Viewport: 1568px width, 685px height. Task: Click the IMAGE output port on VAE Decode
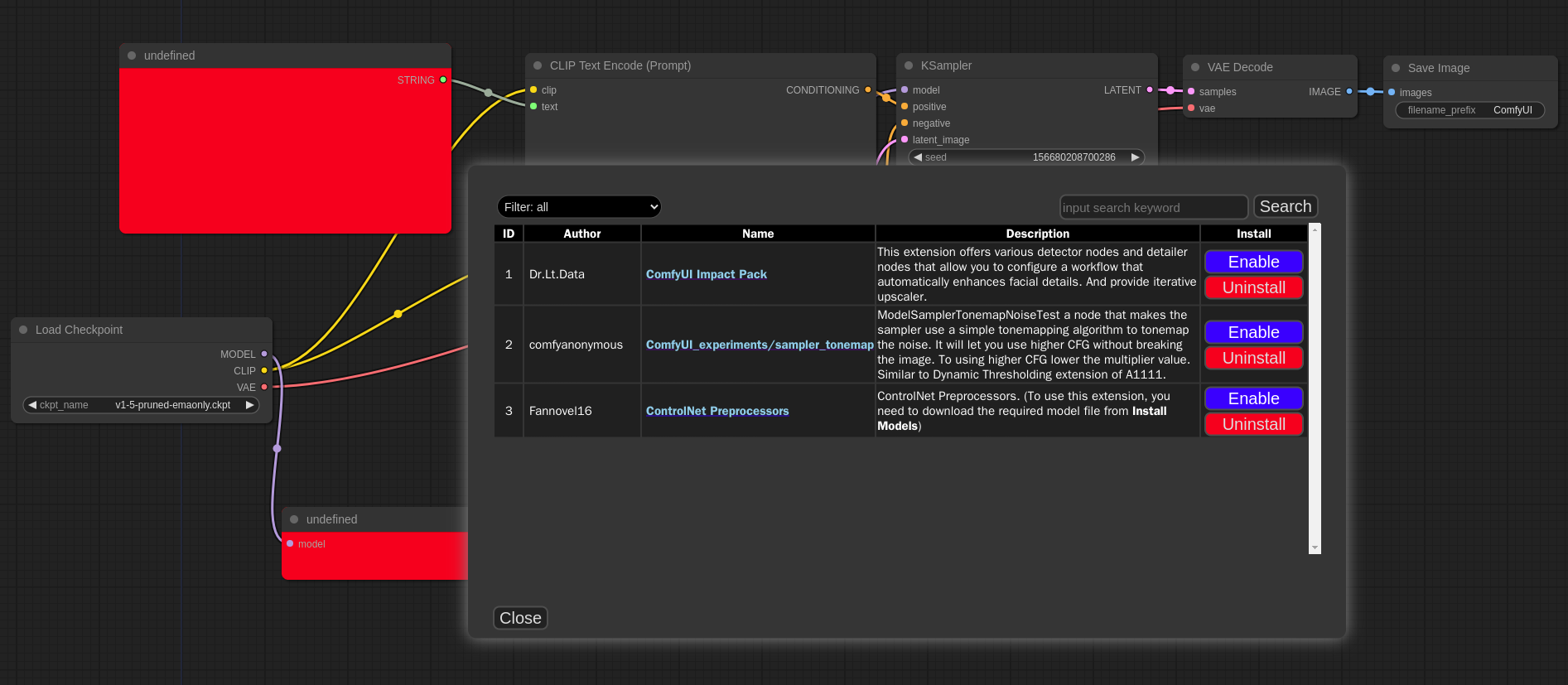(1349, 92)
